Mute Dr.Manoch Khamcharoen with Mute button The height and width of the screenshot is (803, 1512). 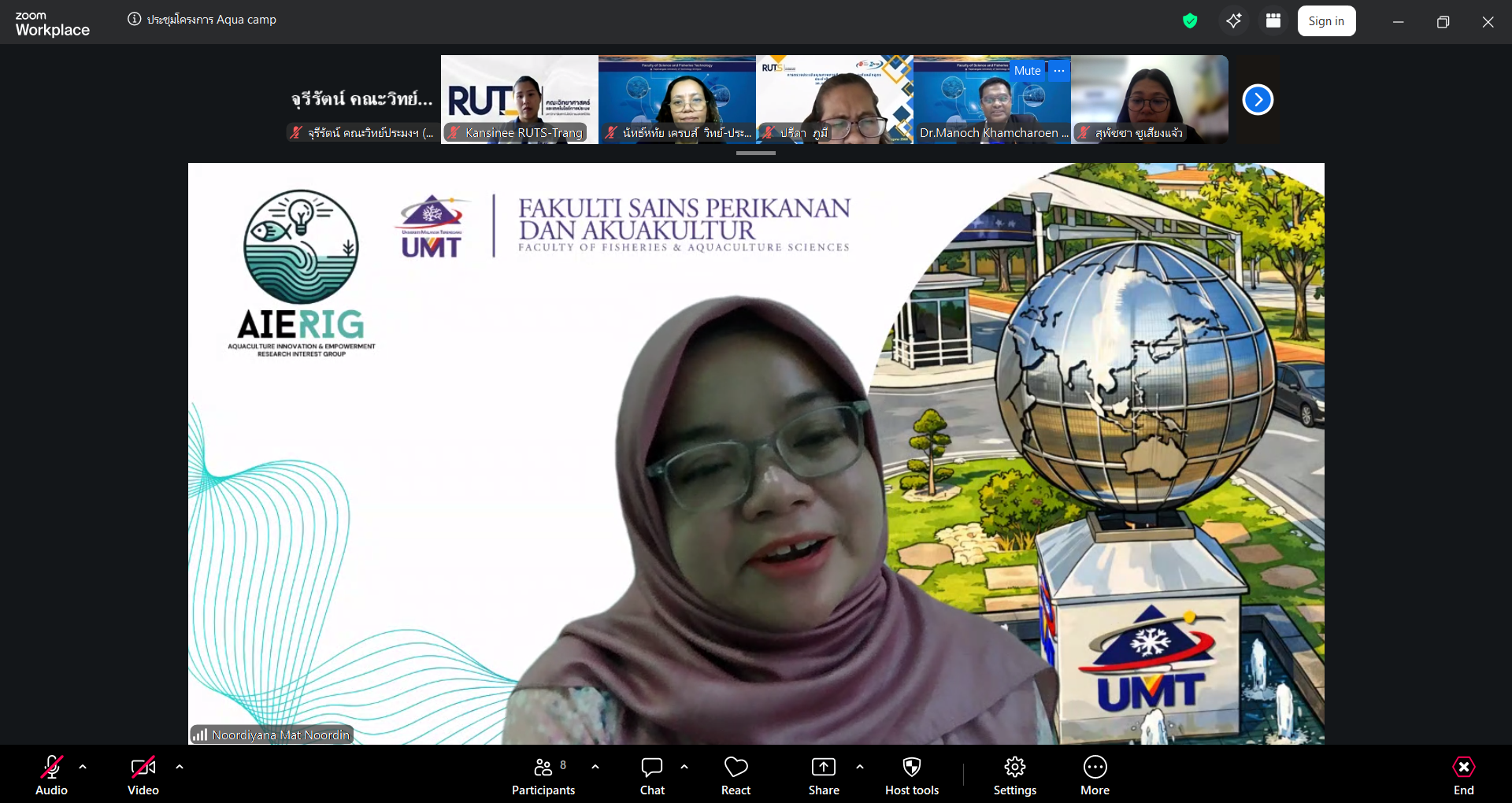[1027, 71]
